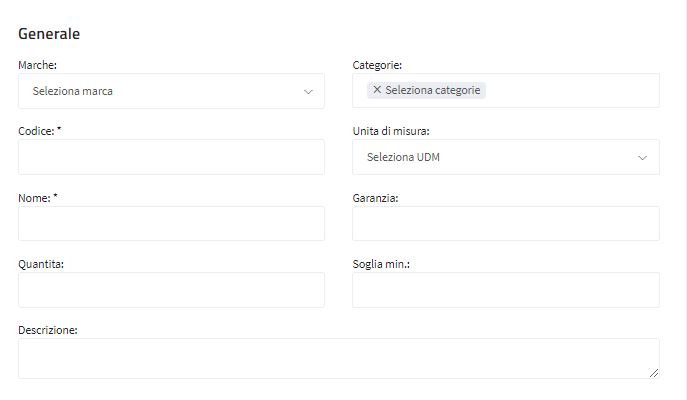687x400 pixels.
Task: Remove the Seleziona categorie tag via X
Action: pos(377,90)
